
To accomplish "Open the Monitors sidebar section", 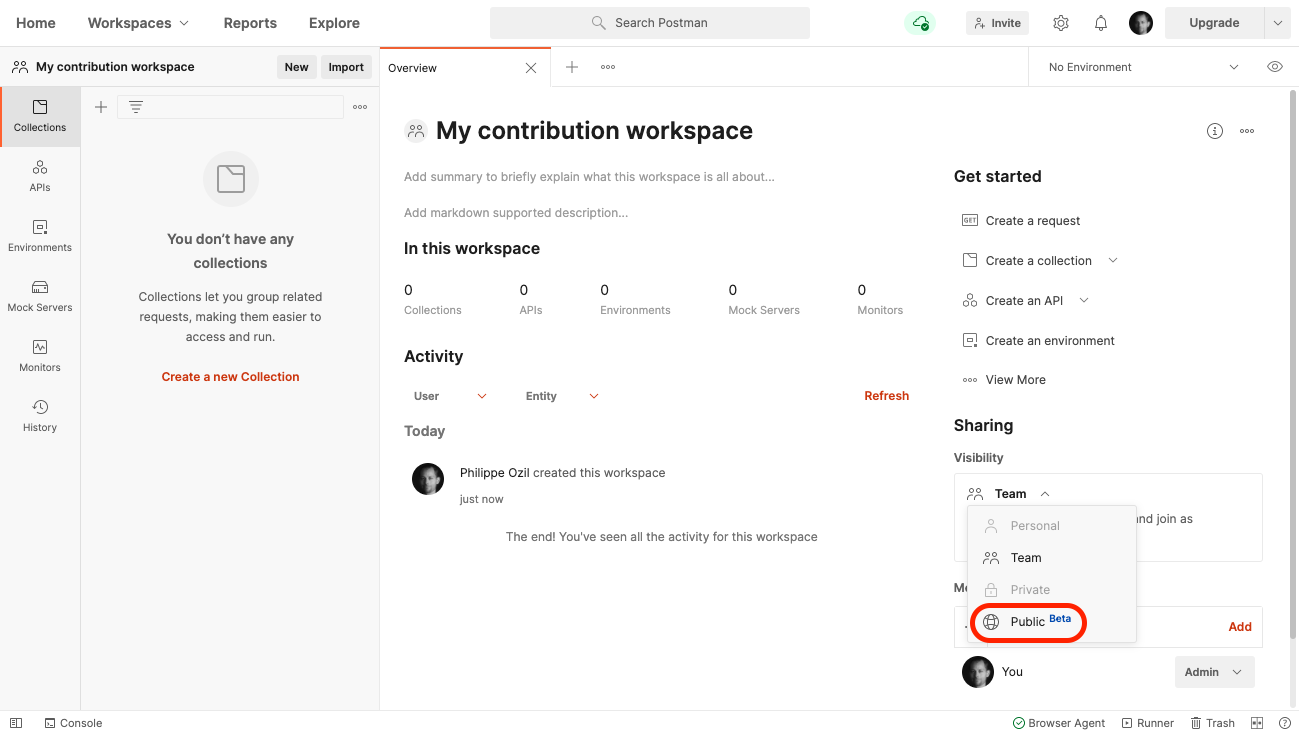I will [x=40, y=356].
